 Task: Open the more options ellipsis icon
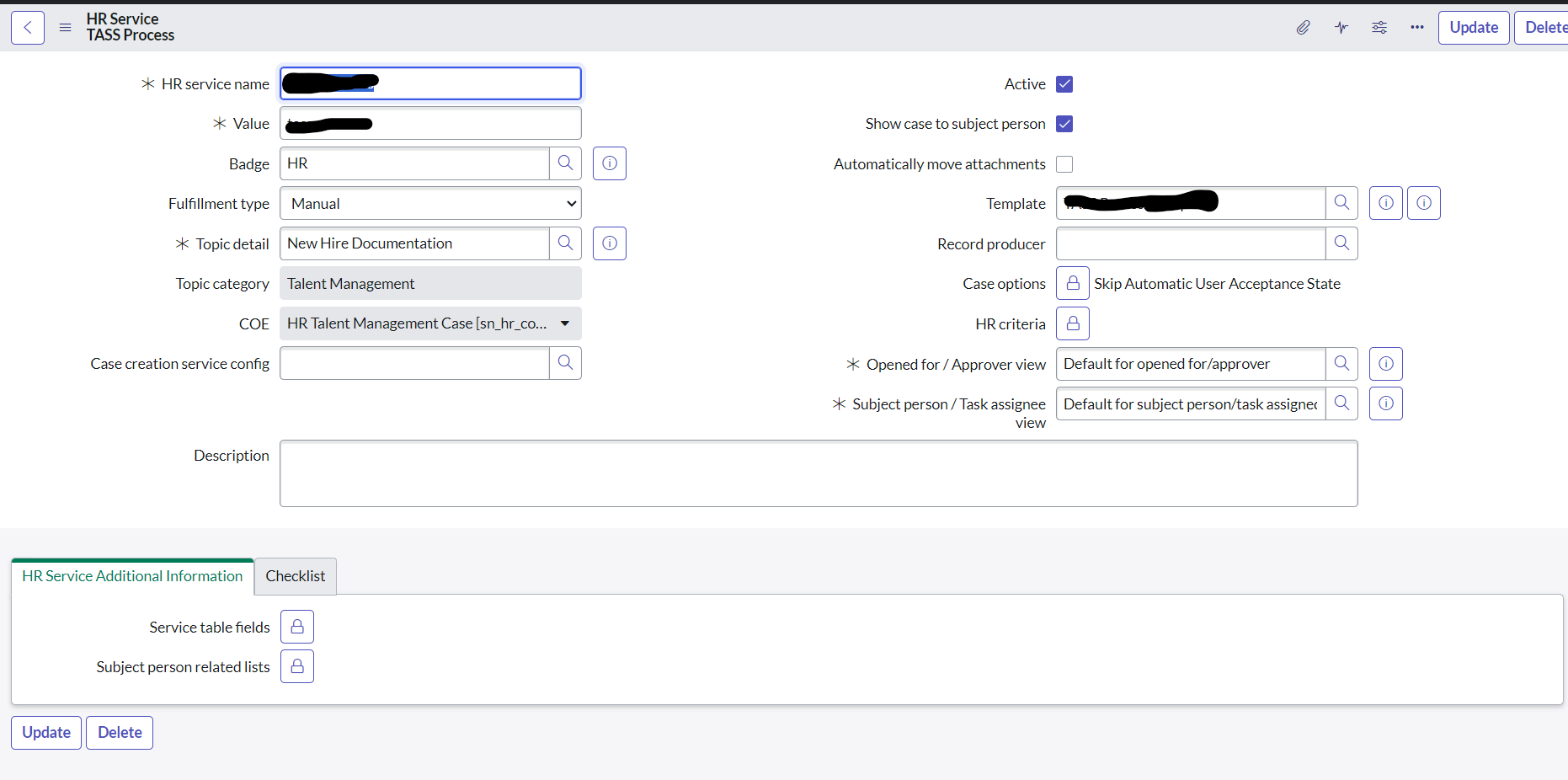(1417, 28)
